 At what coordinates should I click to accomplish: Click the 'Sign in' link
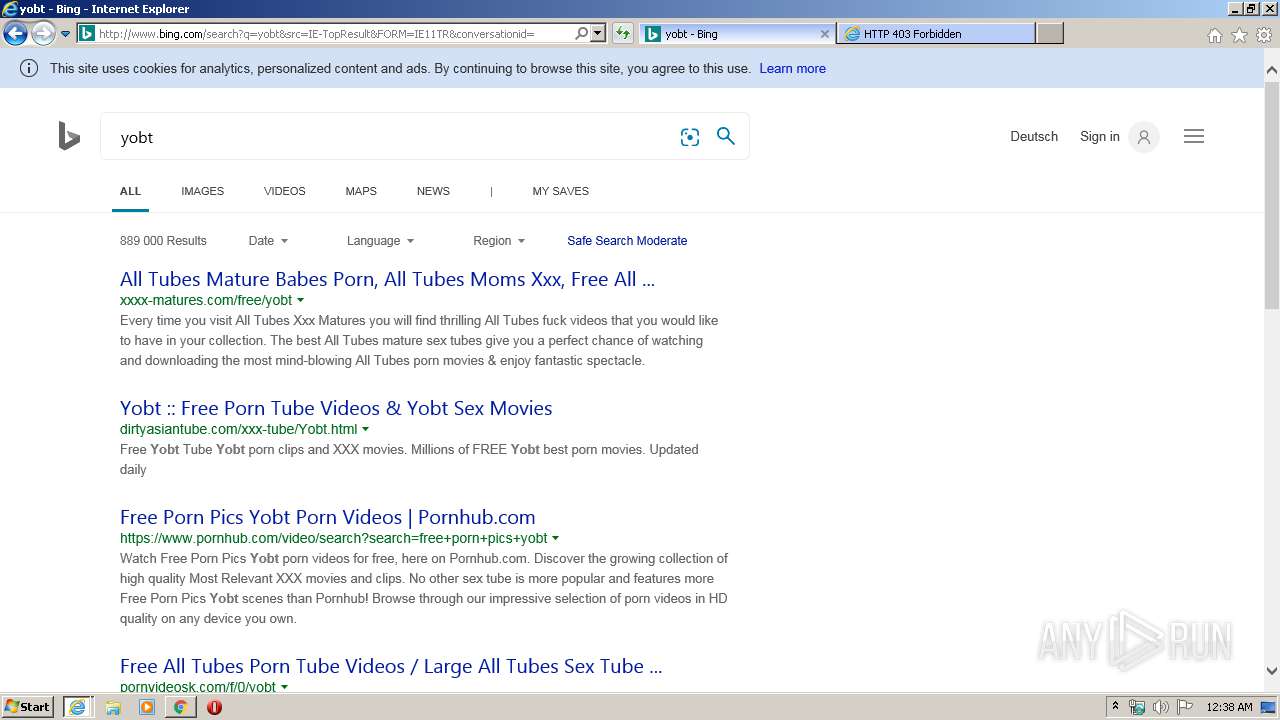click(x=1100, y=137)
